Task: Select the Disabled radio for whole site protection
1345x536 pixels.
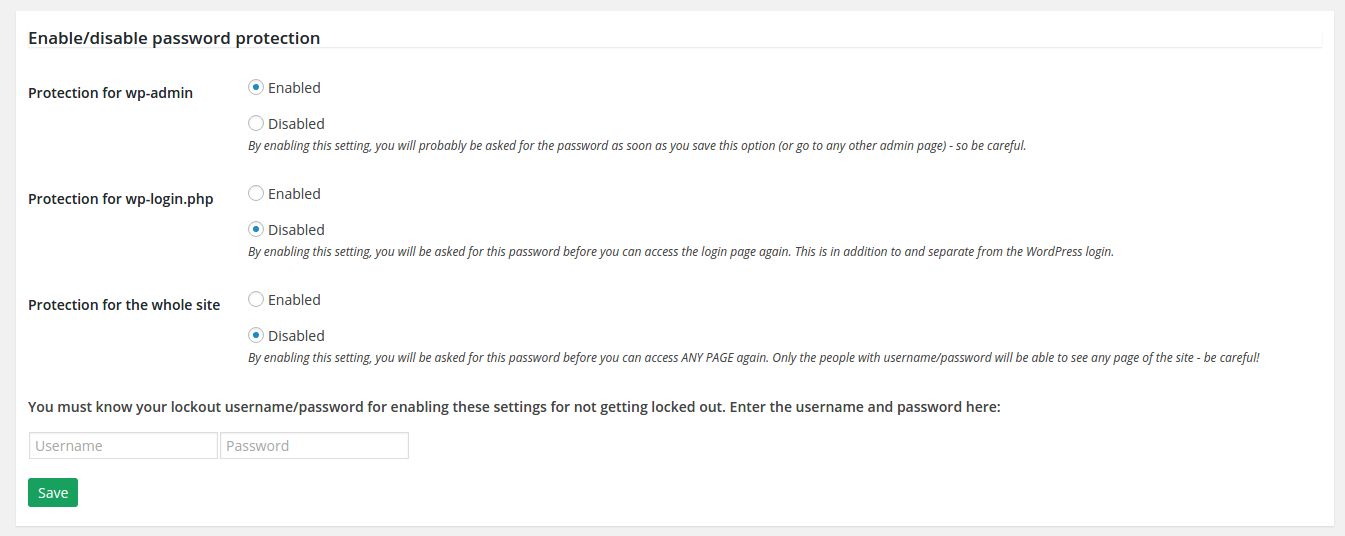Action: (256, 336)
